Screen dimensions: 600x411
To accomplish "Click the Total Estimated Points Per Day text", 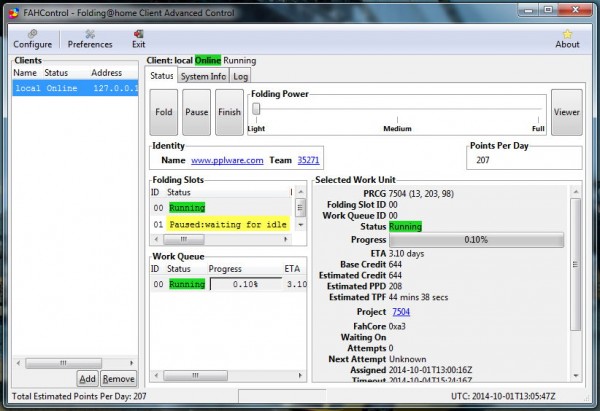I will pyautogui.click(x=79, y=396).
